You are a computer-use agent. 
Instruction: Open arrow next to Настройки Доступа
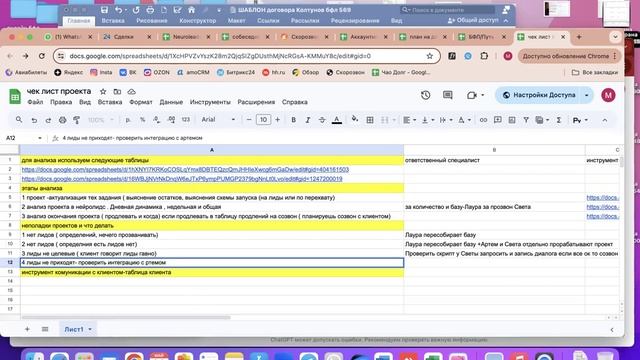[x=587, y=95]
